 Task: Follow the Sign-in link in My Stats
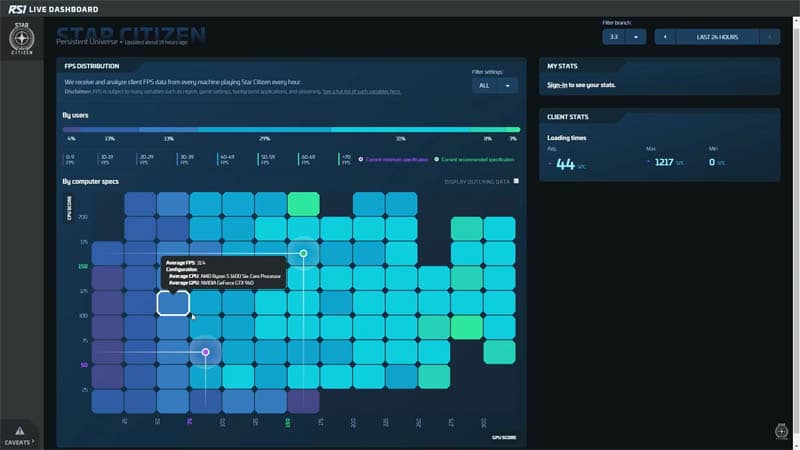coord(557,85)
